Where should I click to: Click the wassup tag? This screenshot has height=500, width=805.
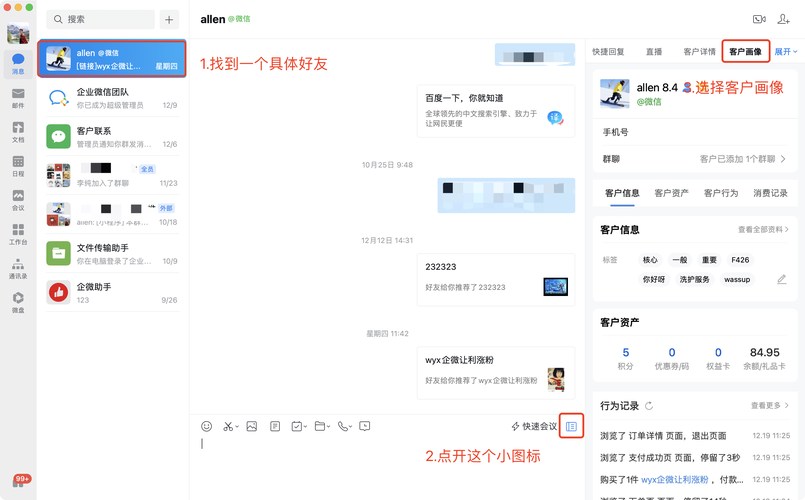737,279
